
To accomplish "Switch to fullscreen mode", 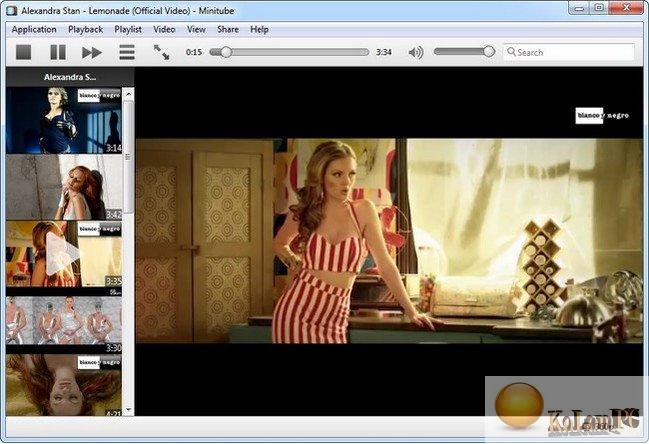I will [x=161, y=52].
